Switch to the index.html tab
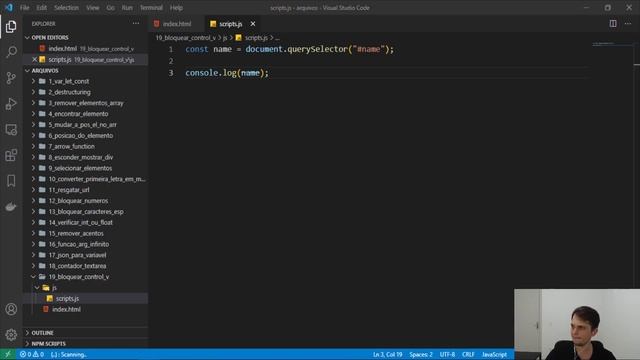The height and width of the screenshot is (360, 640). 177,24
